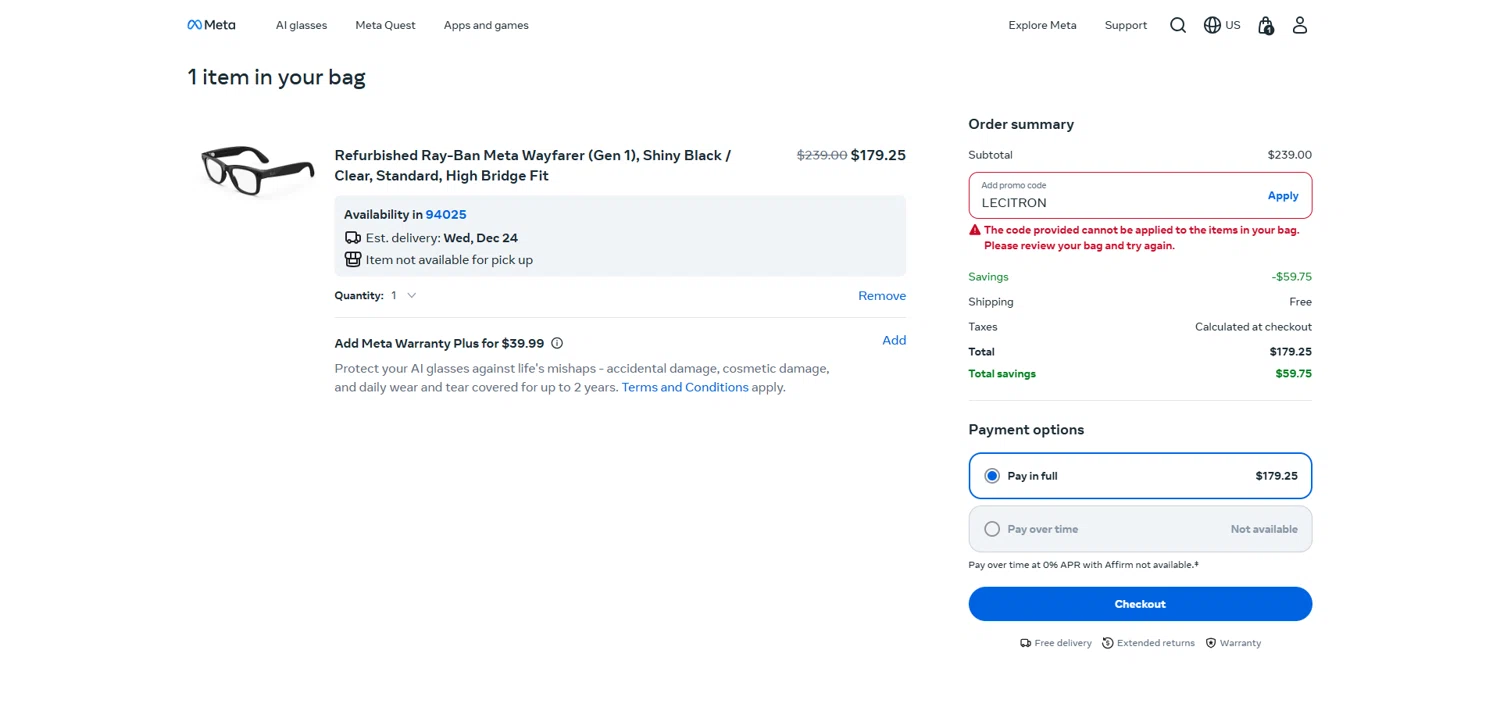Click the Free delivery truck icon

[1025, 643]
